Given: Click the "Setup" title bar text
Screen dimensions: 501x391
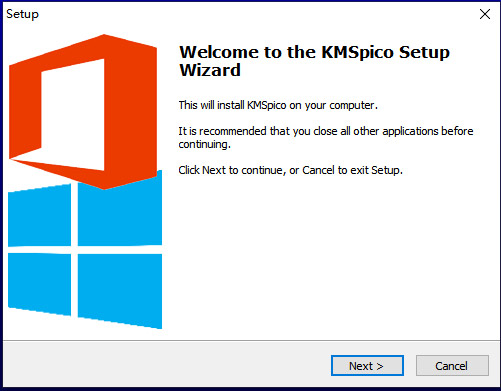Looking at the screenshot, I should (22, 14).
